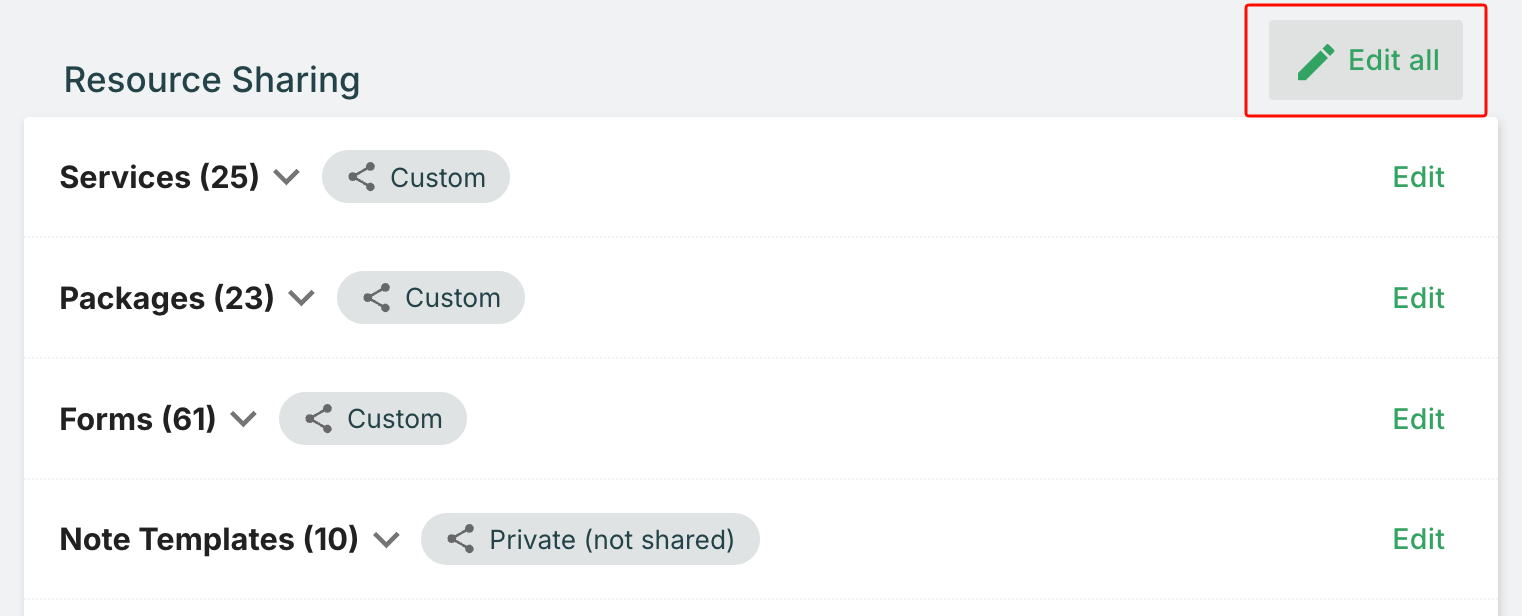Click the share icon in Note Templates badge
Image resolution: width=1522 pixels, height=616 pixels.
coord(460,540)
